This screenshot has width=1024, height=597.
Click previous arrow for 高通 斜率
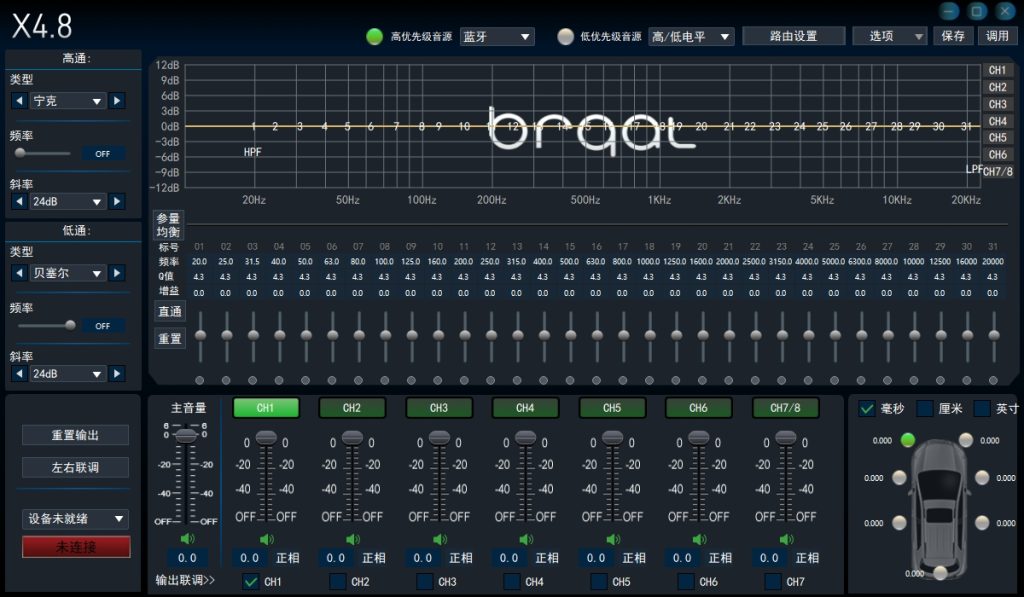point(19,201)
